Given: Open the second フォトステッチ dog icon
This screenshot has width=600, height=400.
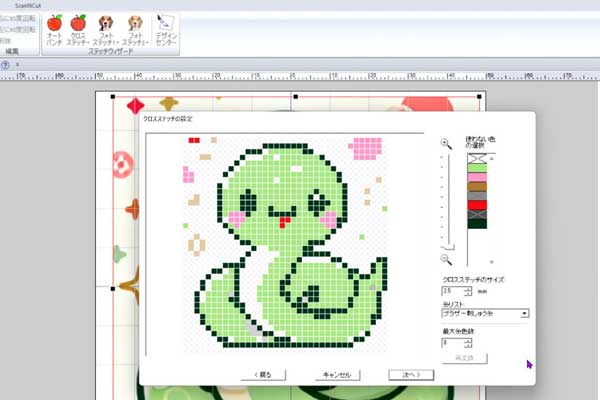Looking at the screenshot, I should 134,28.
